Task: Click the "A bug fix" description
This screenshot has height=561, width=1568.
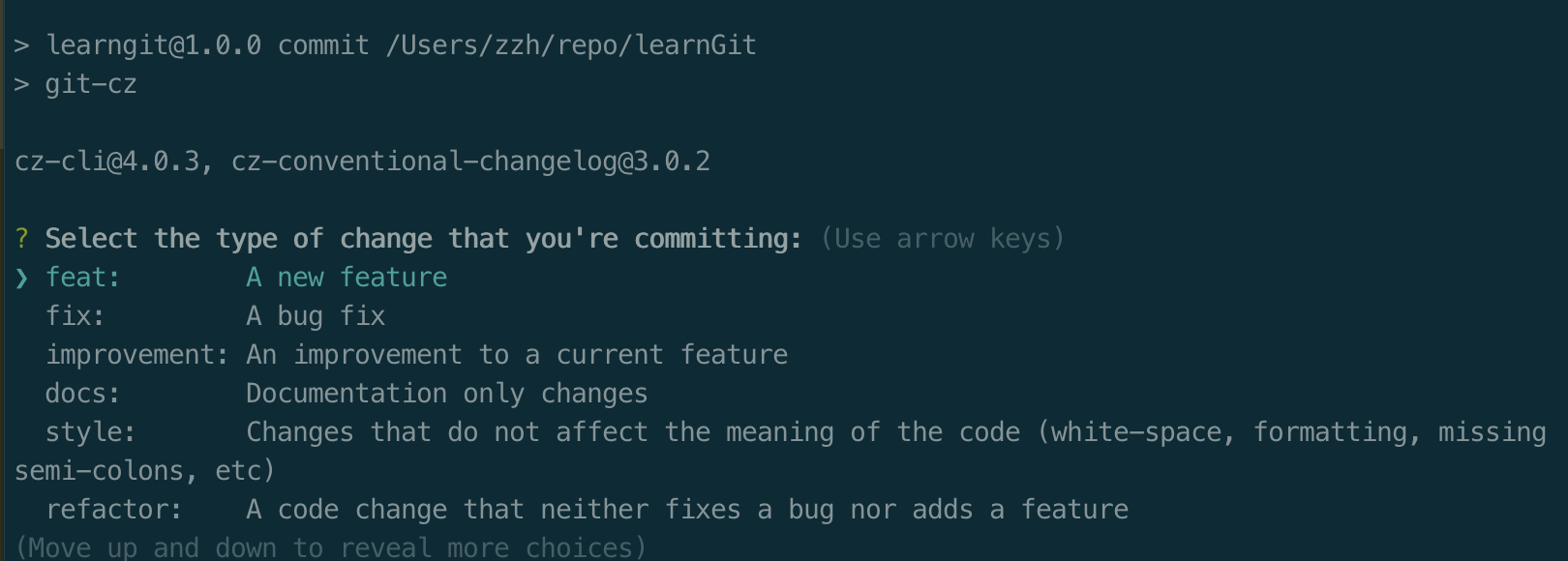Action: [x=316, y=316]
